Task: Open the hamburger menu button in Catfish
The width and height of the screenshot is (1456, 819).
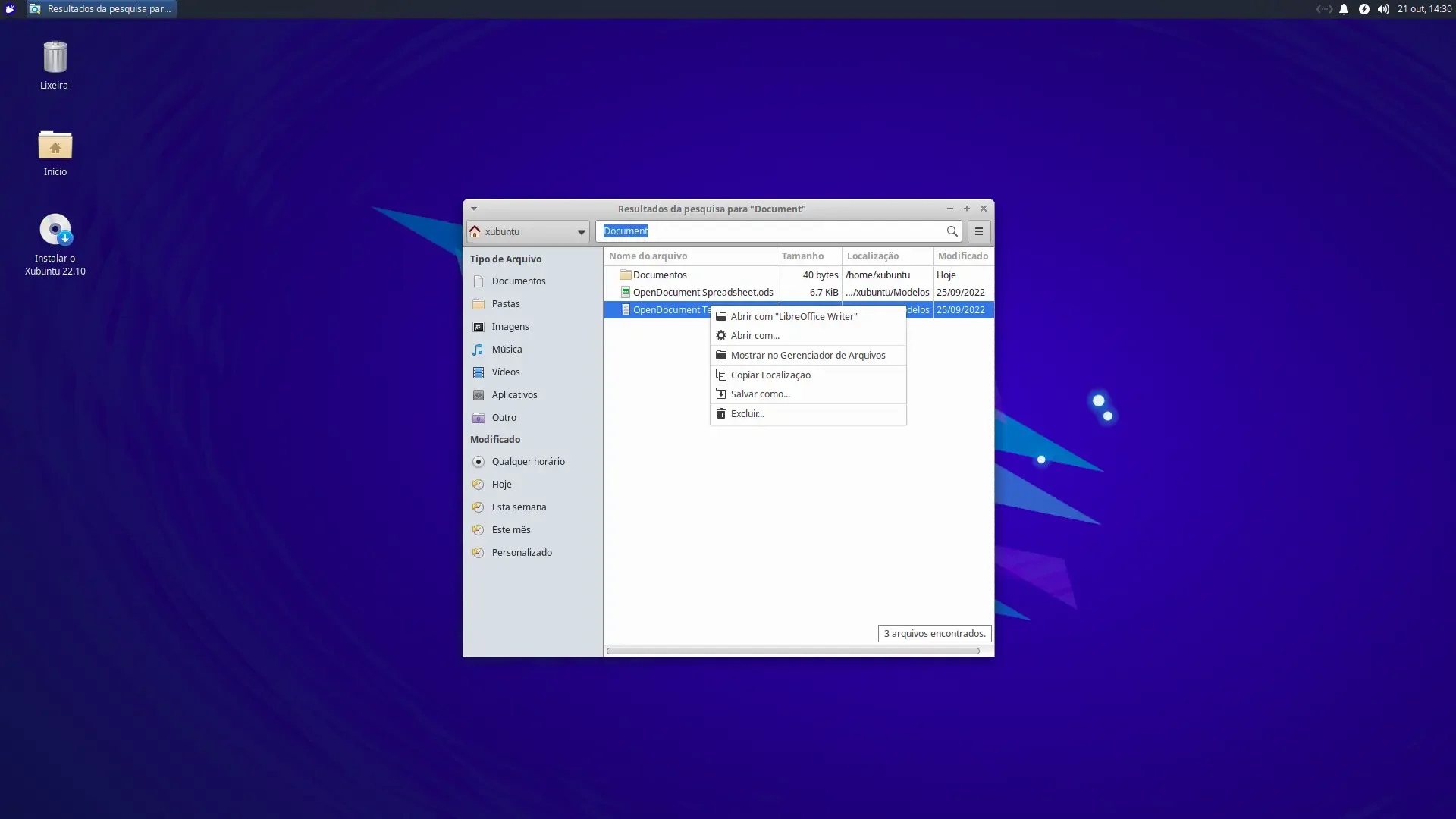Action: [x=979, y=231]
